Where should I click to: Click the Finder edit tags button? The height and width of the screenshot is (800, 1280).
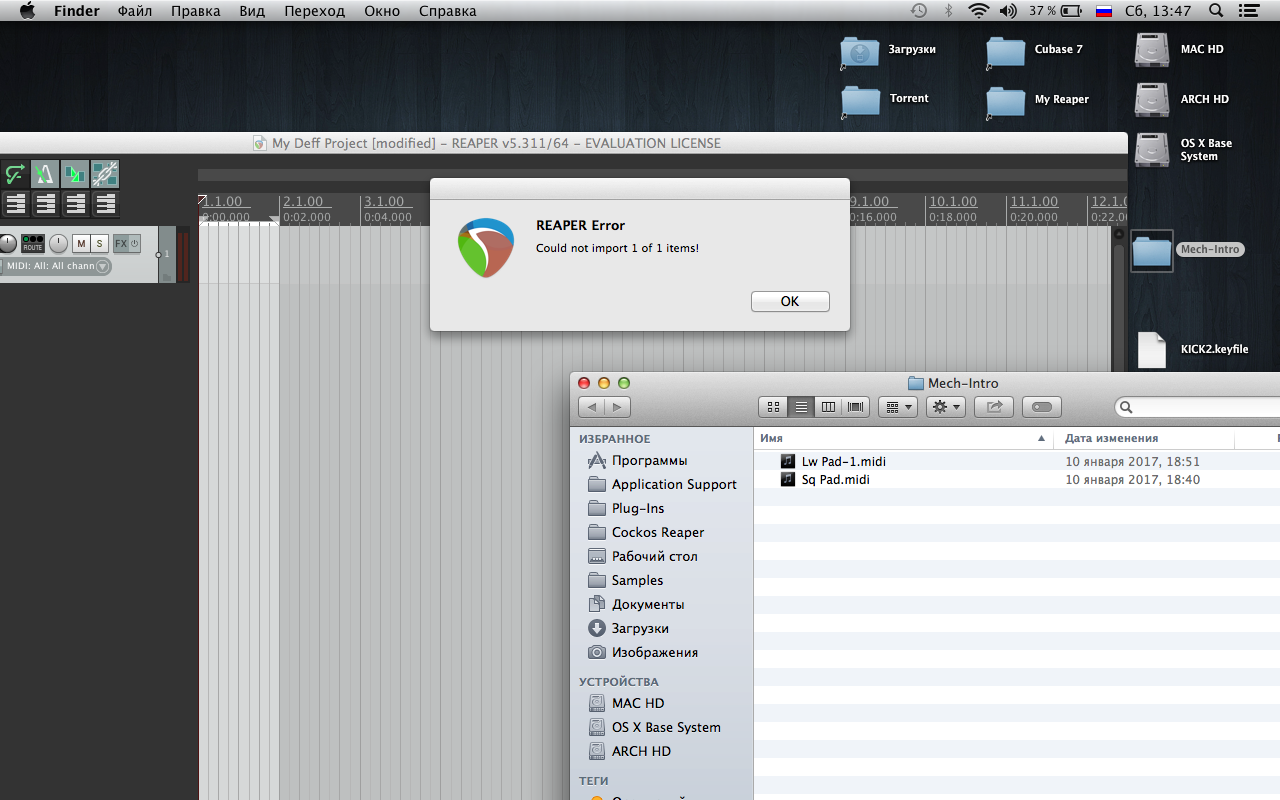tap(1042, 407)
